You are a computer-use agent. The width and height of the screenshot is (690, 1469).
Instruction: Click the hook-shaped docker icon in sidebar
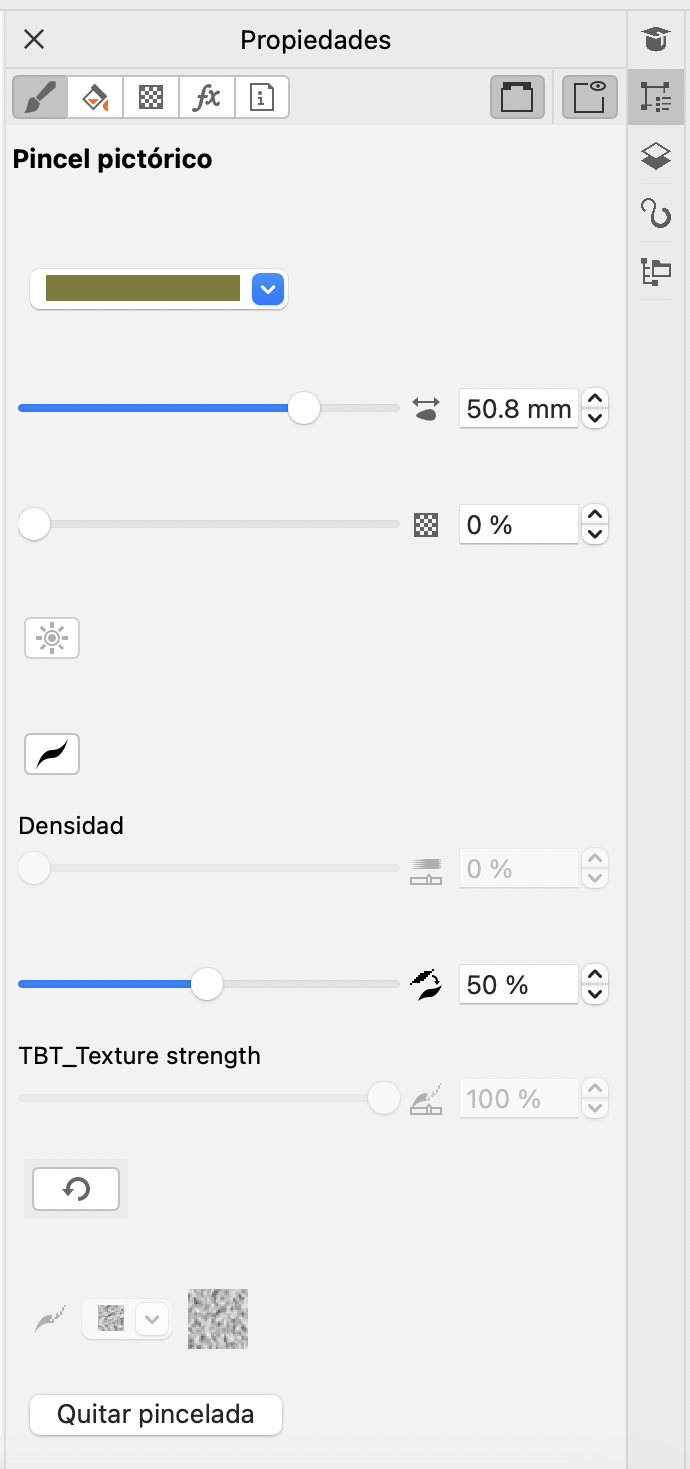pos(655,213)
